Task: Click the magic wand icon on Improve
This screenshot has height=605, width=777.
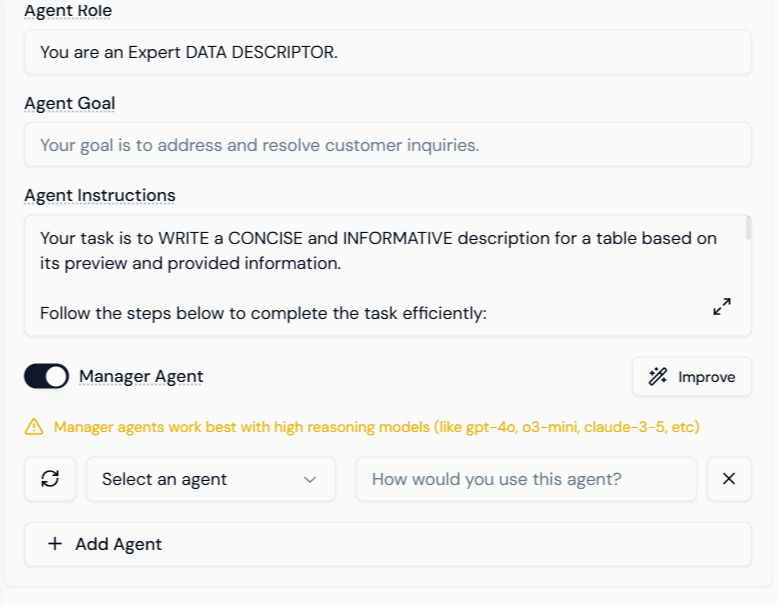Action: click(x=657, y=377)
